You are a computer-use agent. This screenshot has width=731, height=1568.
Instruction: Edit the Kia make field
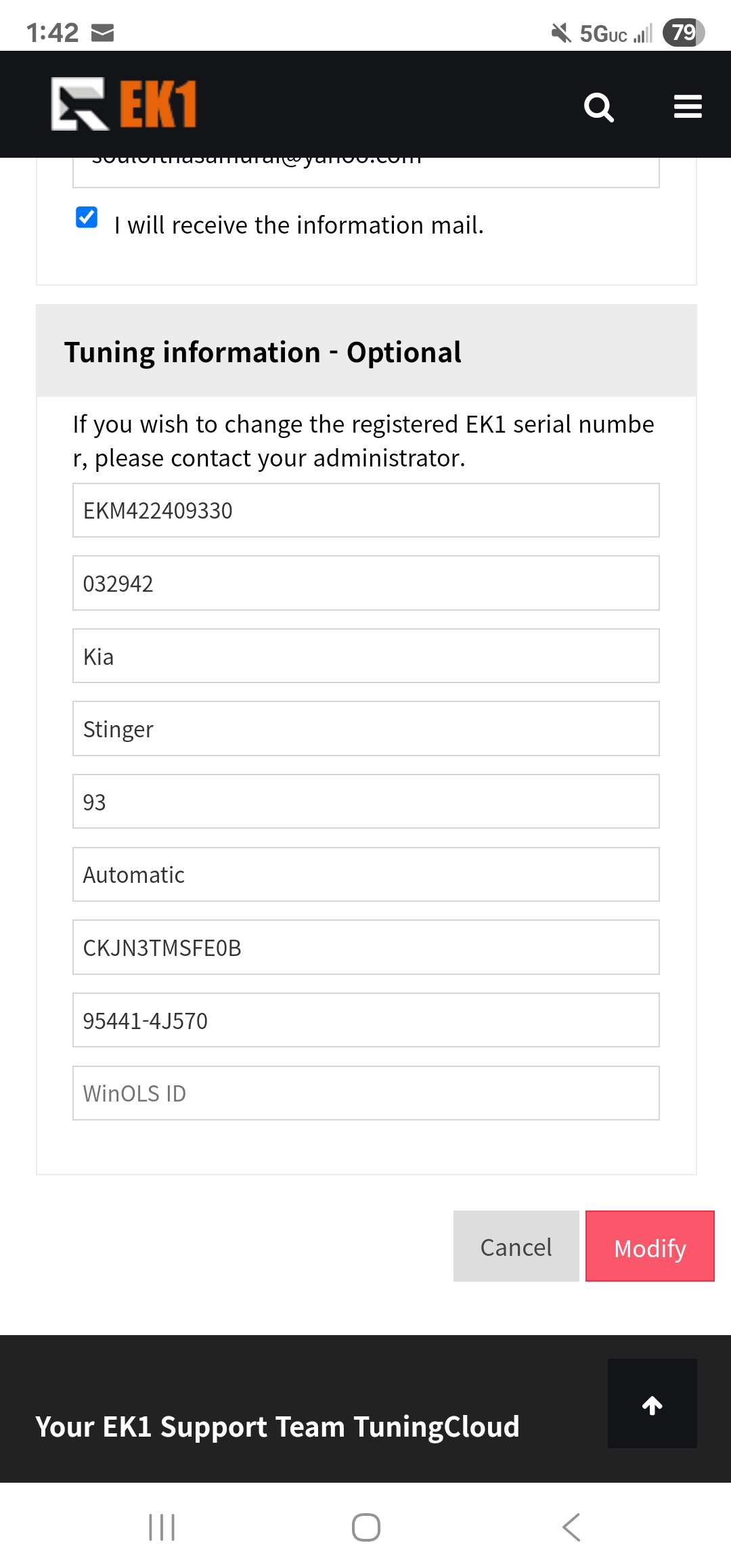coord(366,656)
